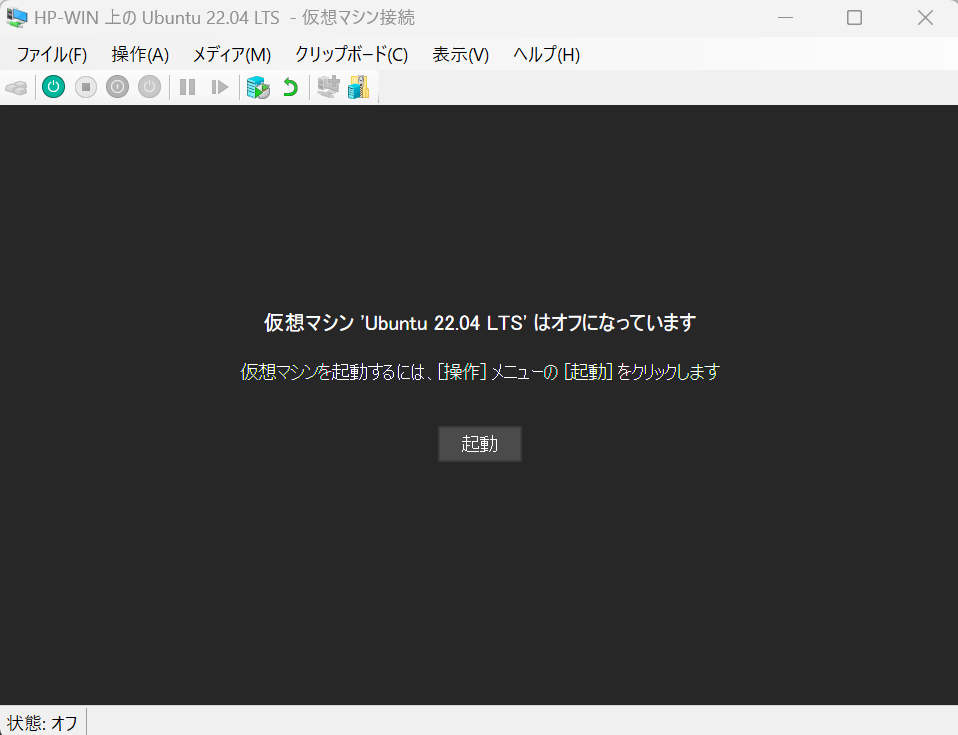Close the virtual machine connection window
958x735 pixels.
[925, 18]
